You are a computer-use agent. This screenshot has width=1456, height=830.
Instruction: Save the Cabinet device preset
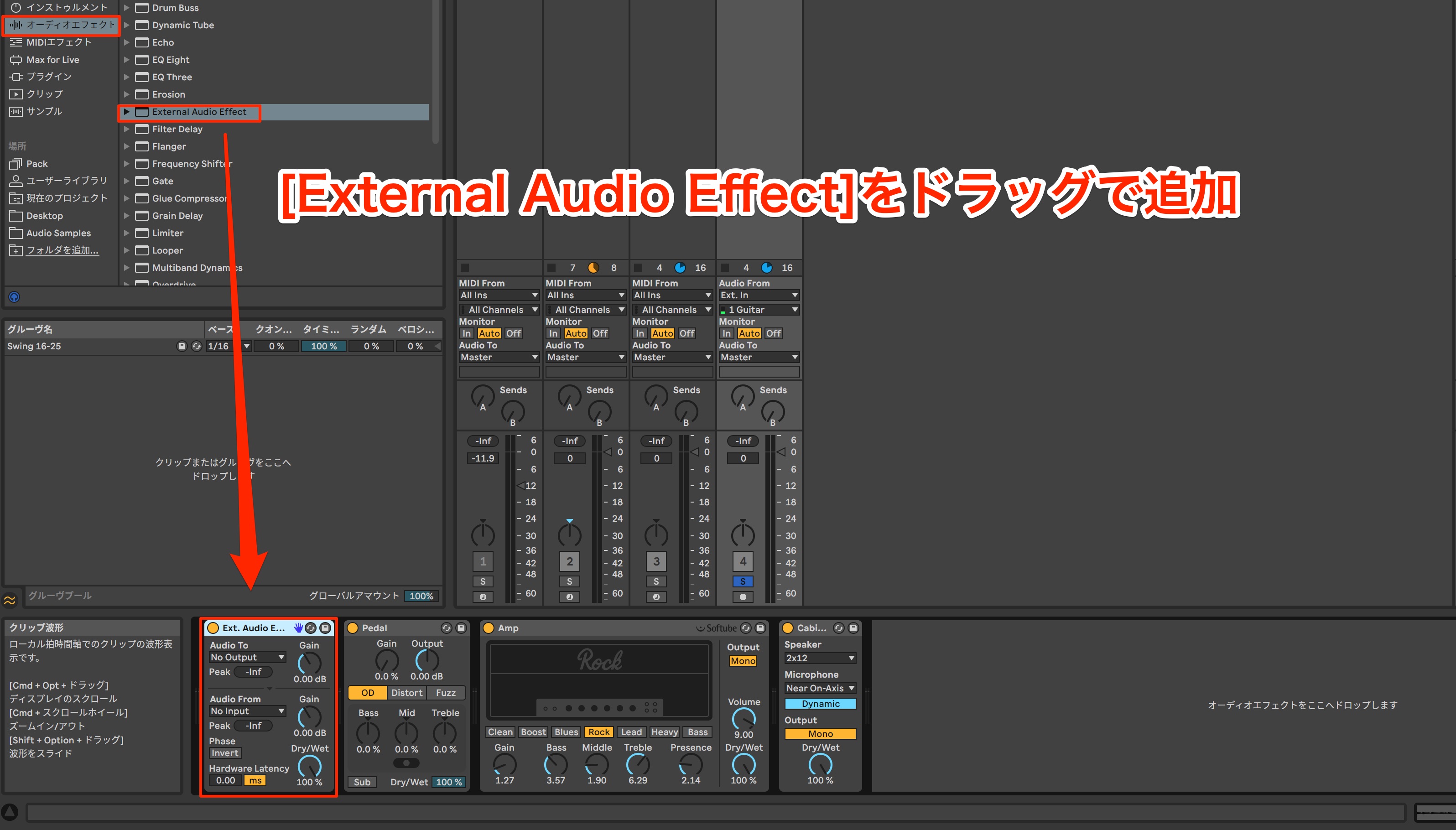click(x=853, y=628)
